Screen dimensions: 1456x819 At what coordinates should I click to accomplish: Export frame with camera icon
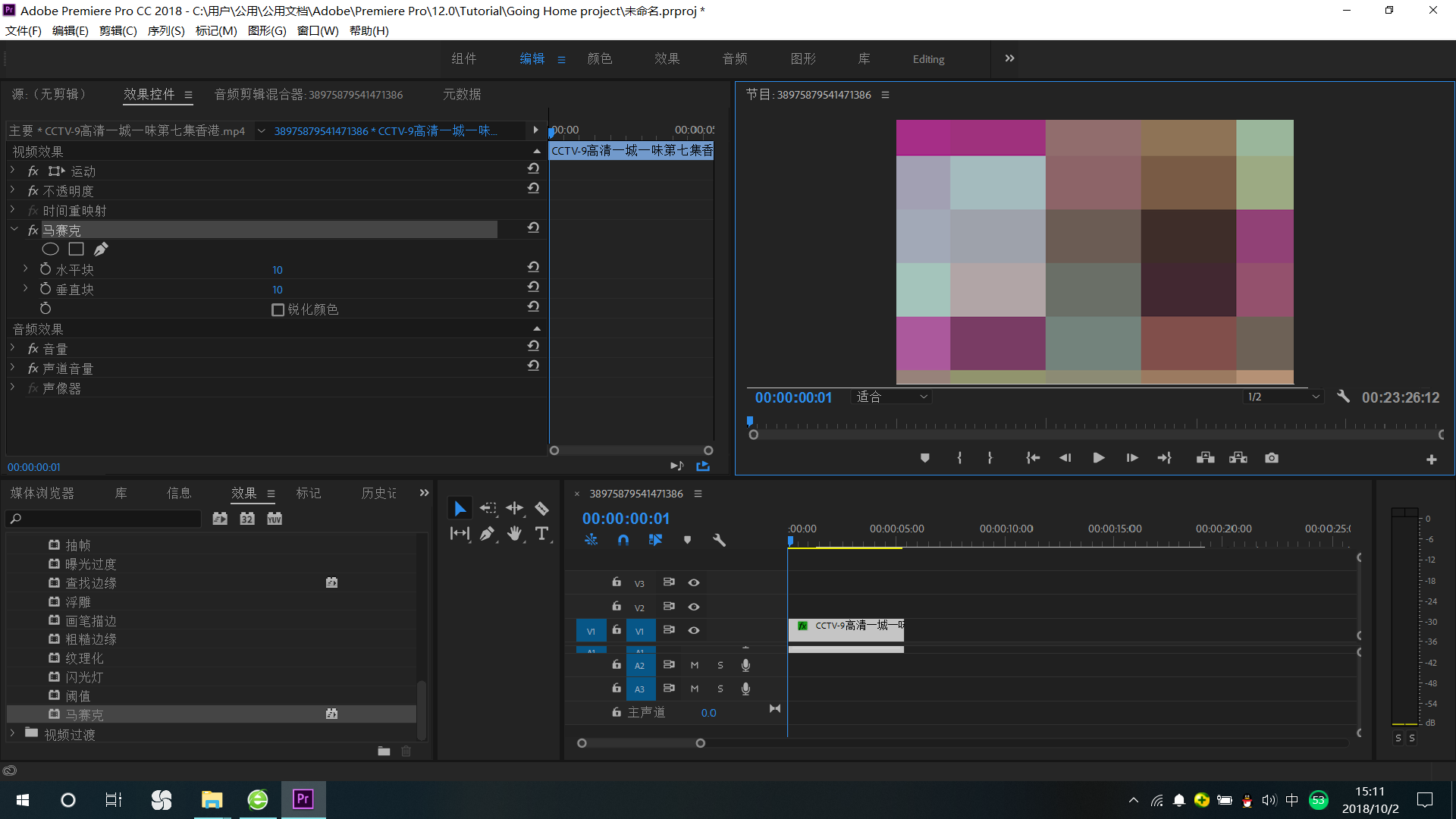(x=1272, y=458)
